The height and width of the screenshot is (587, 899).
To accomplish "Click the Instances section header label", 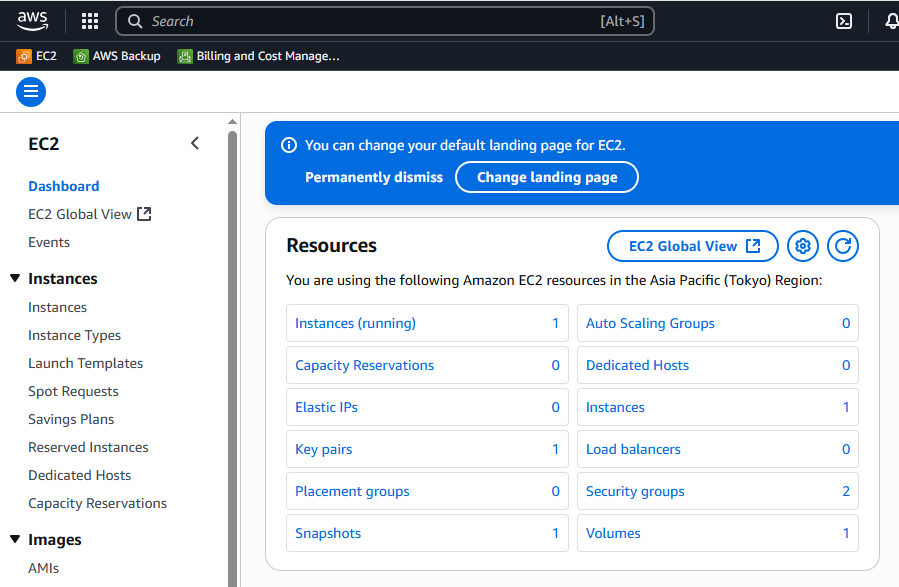I will (x=62, y=279).
